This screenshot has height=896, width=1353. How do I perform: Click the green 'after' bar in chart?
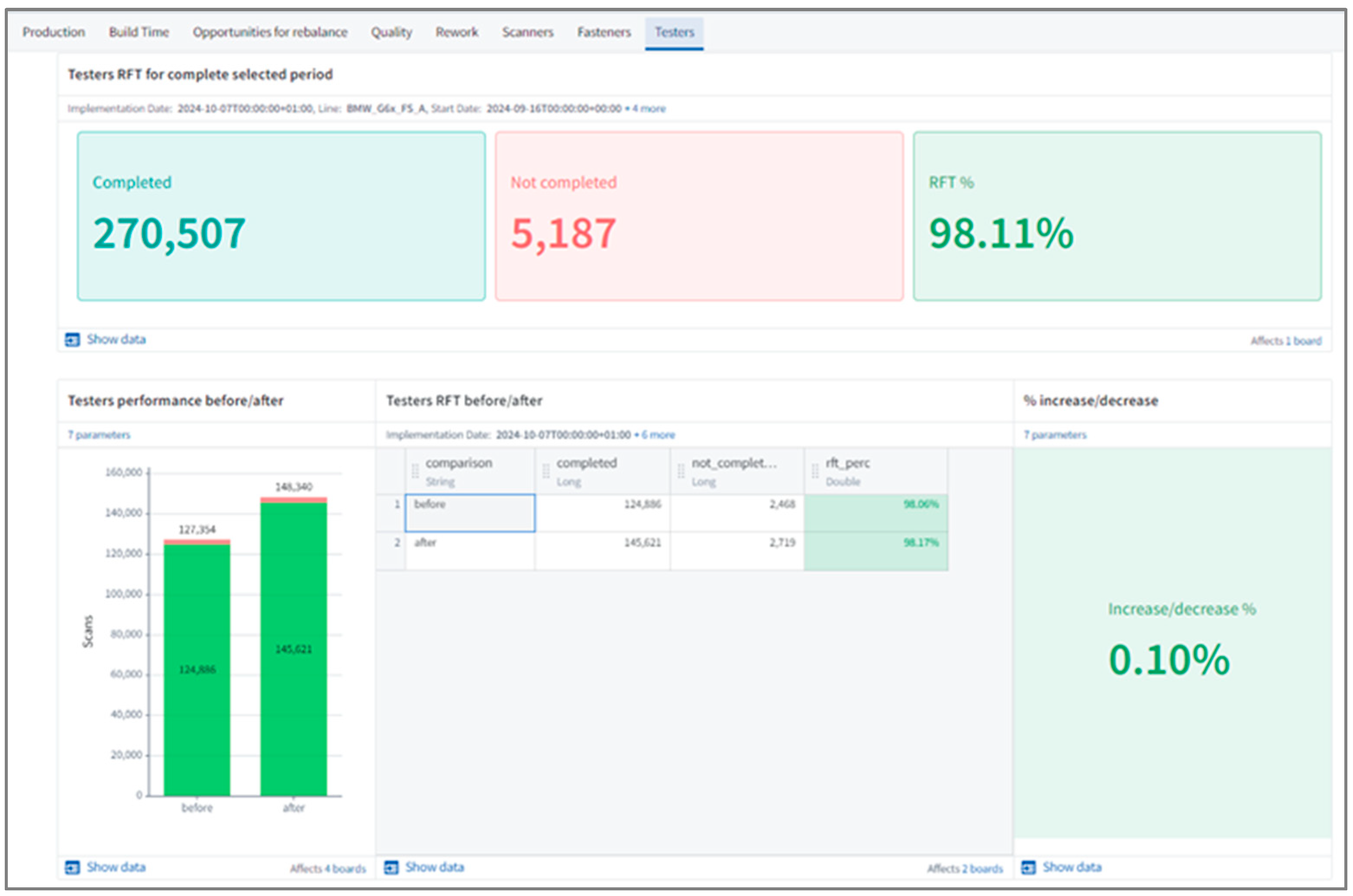294,649
